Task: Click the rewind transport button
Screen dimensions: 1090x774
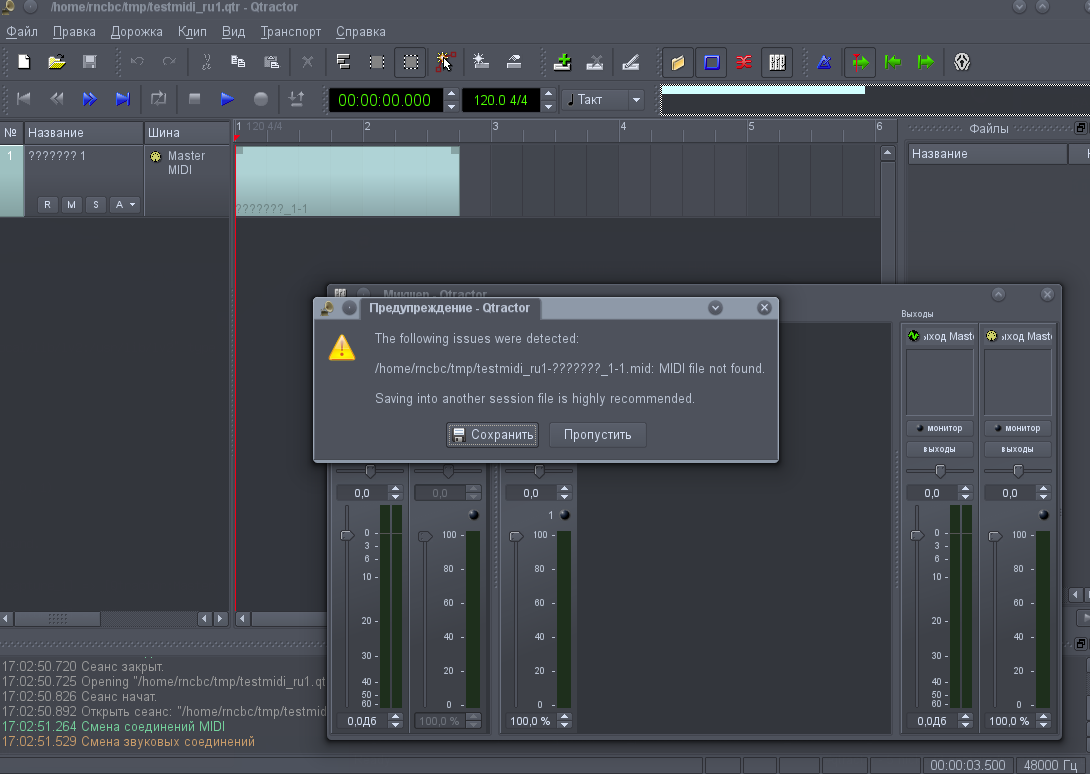Action: coord(56,99)
